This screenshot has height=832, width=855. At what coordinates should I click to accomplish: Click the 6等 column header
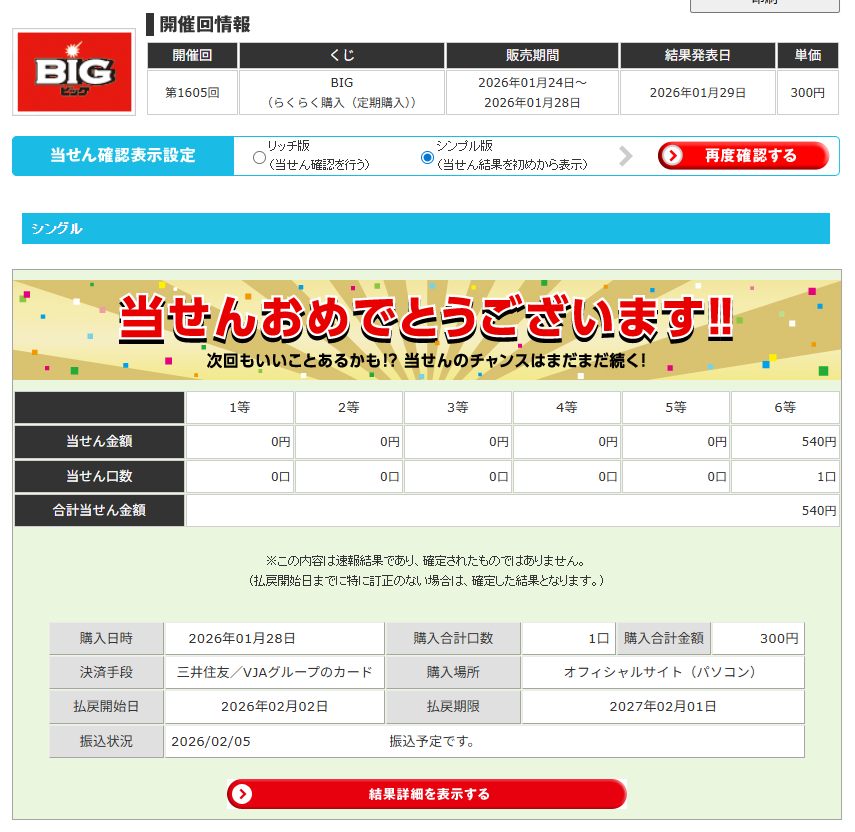click(x=785, y=407)
